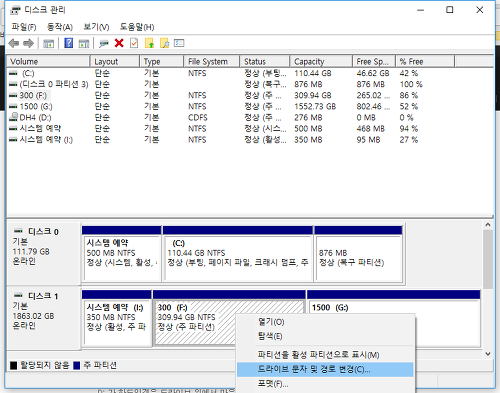Sort by the Volume column header
The height and width of the screenshot is (393, 500).
coord(48,62)
